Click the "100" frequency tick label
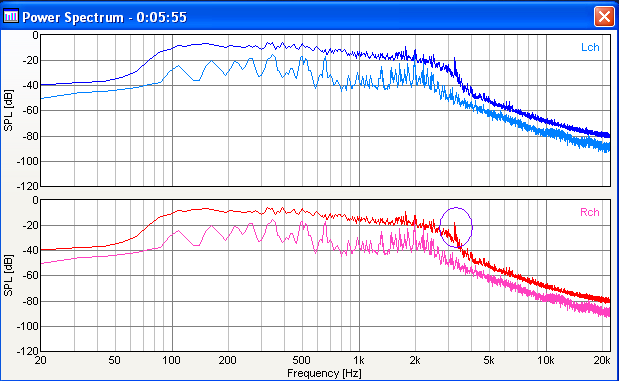This screenshot has height=381, width=619. 171,360
